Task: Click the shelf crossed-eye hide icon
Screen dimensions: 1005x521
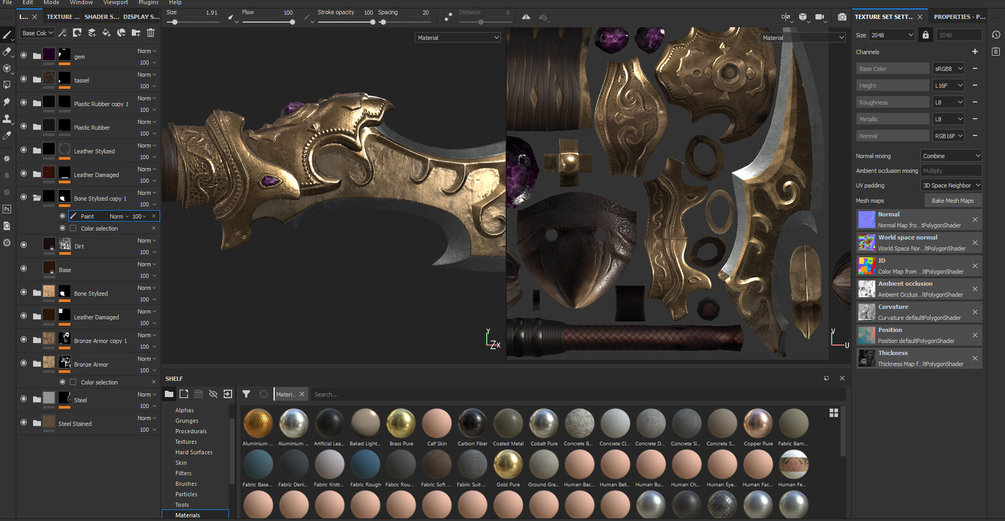Action: click(x=213, y=394)
